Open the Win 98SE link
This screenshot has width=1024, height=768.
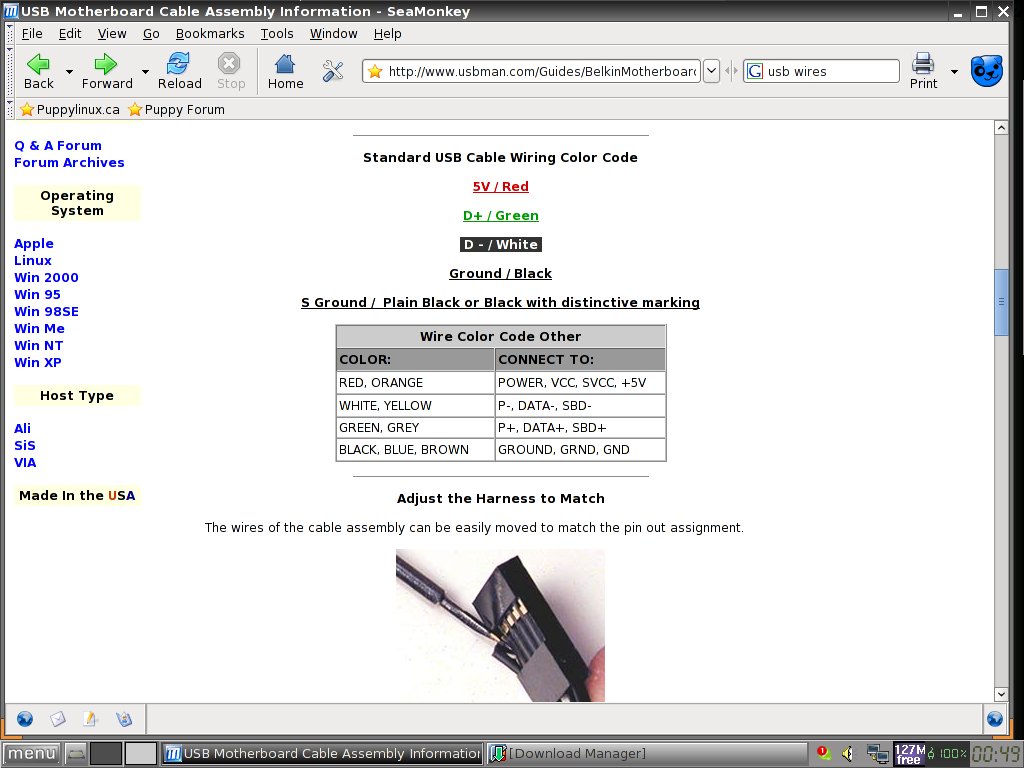coord(46,312)
